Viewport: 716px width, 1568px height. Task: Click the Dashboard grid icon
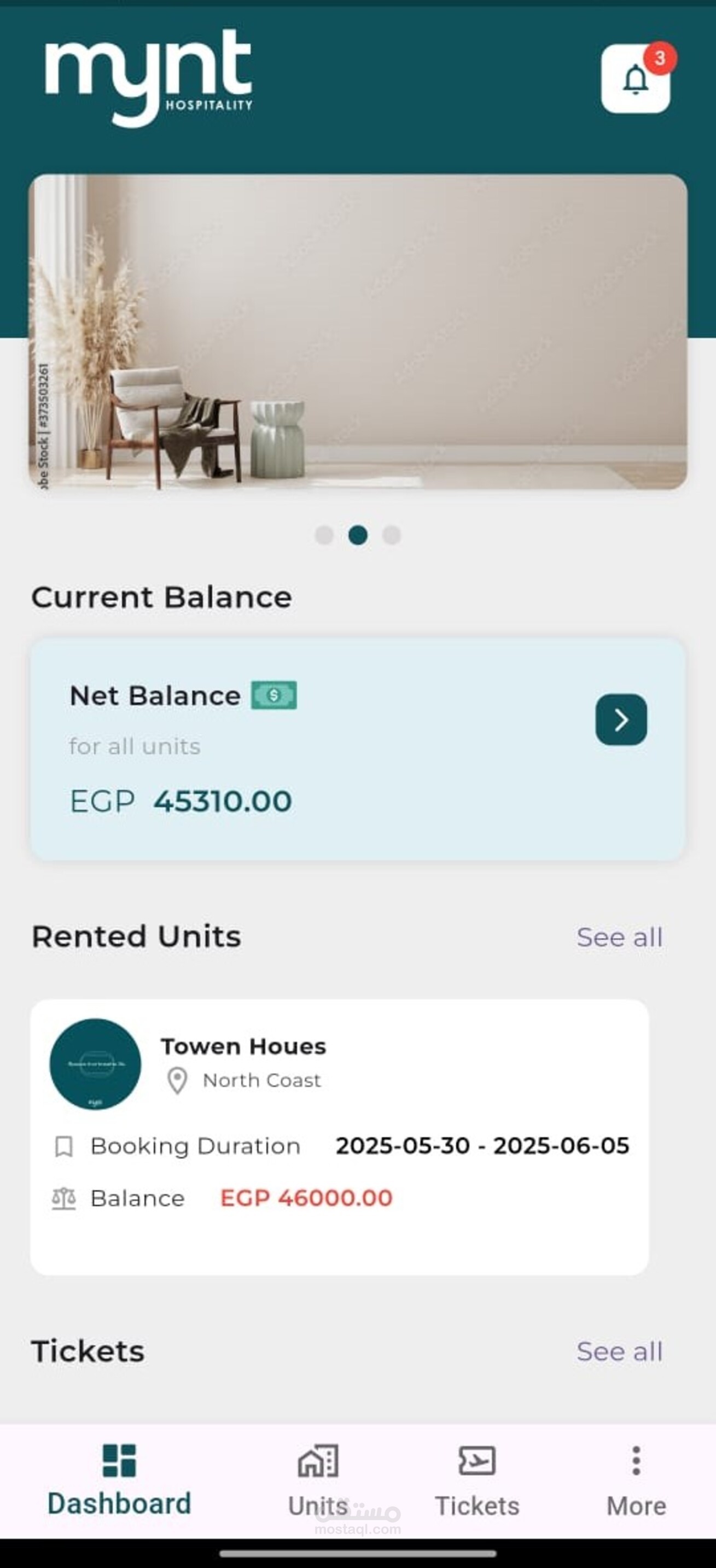coord(119,1460)
